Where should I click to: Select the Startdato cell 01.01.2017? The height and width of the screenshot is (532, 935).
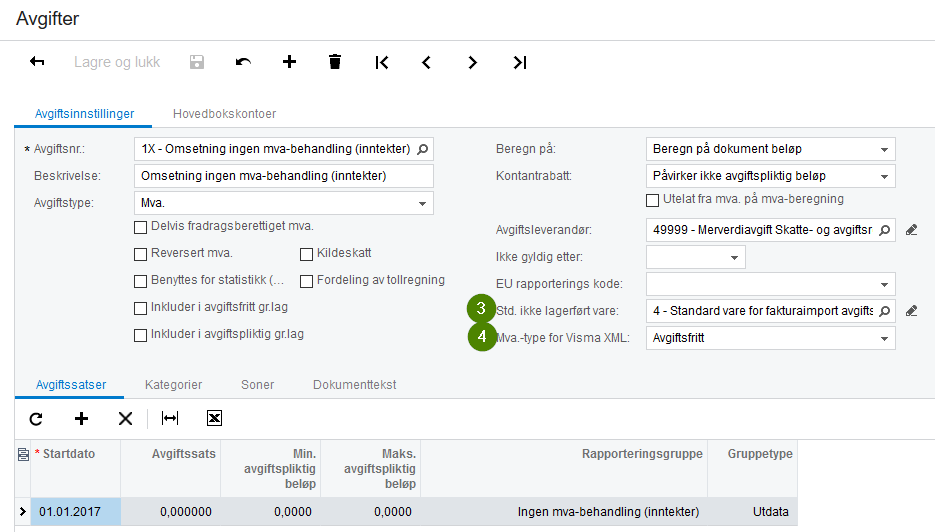(75, 512)
